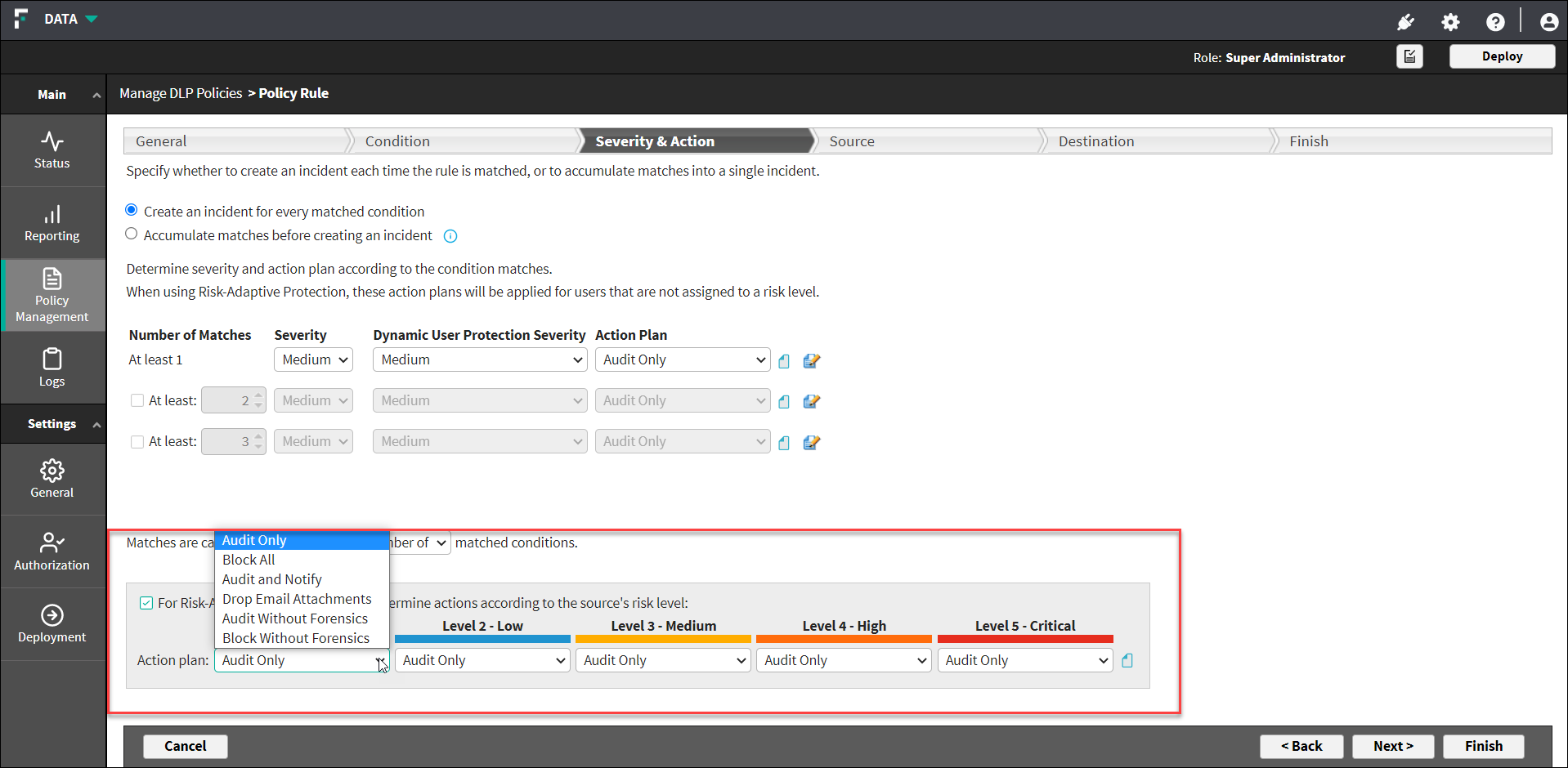
Task: Click the Deploy button
Action: pyautogui.click(x=1502, y=56)
